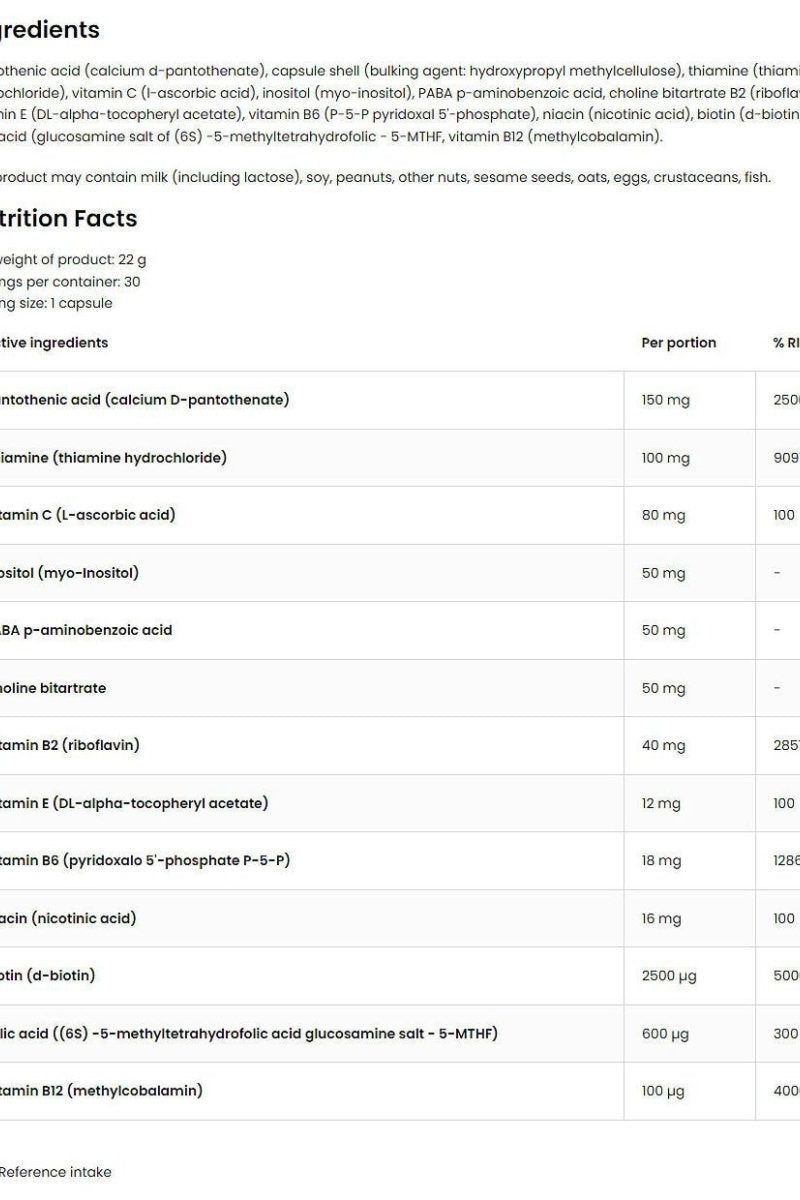Click the Ingredients section heading
800x1200 pixels.
(48, 30)
